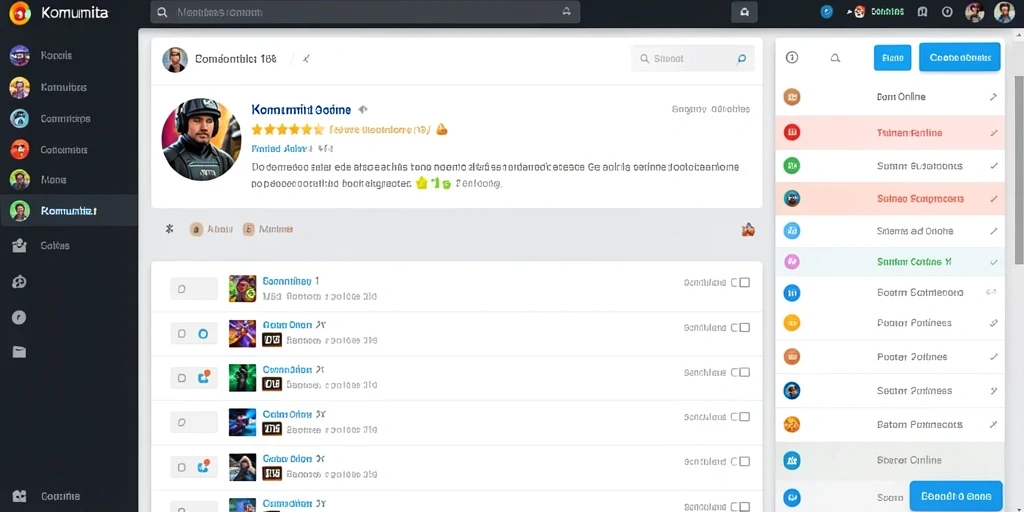
Task: Expand the arrow on the Snems ad Onohe row
Action: (993, 231)
